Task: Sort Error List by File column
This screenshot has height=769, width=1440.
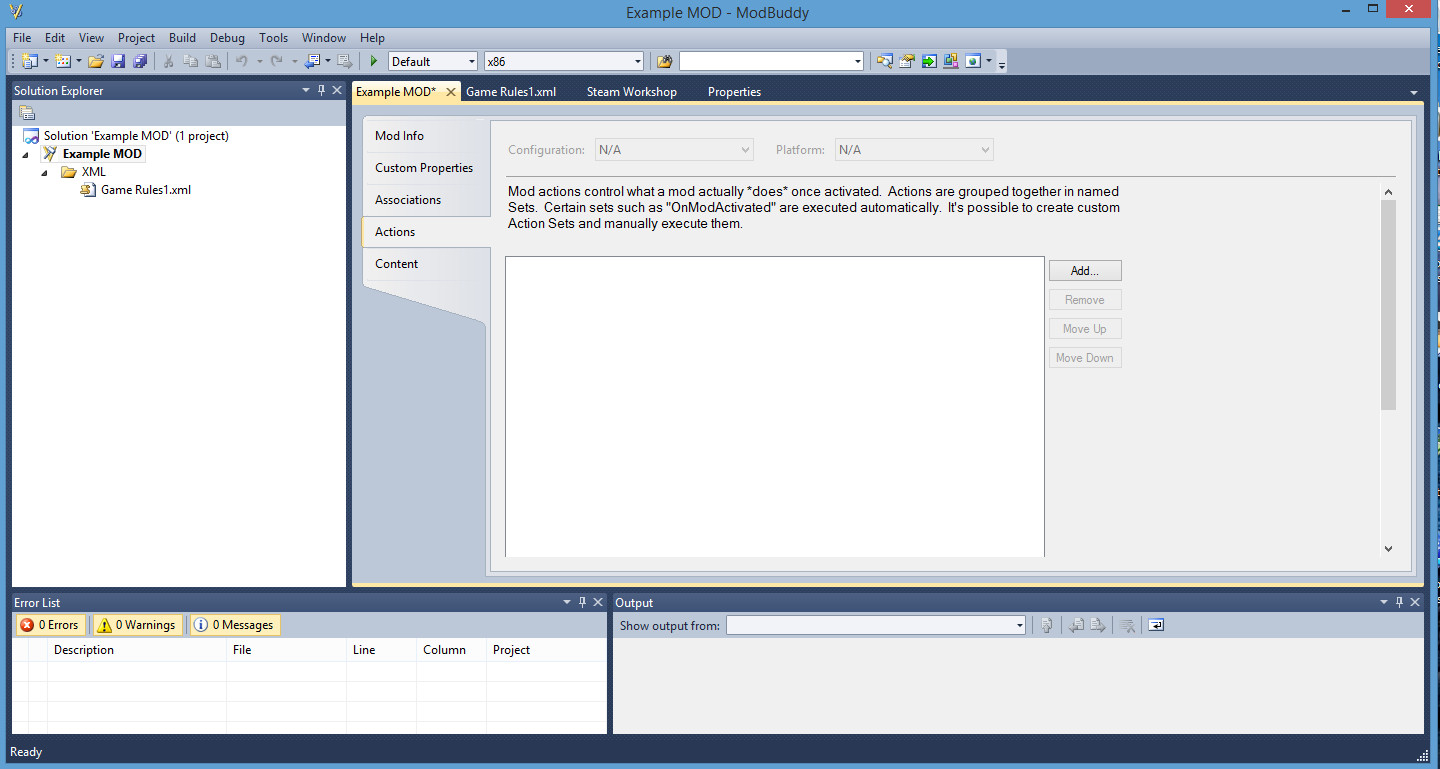Action: 287,650
